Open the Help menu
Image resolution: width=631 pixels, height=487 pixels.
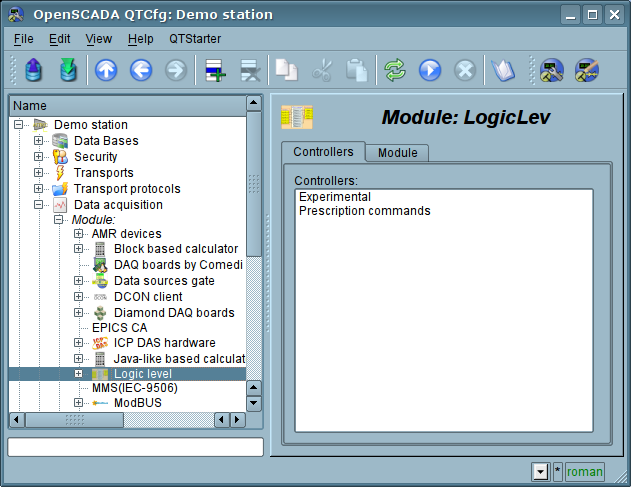point(140,39)
